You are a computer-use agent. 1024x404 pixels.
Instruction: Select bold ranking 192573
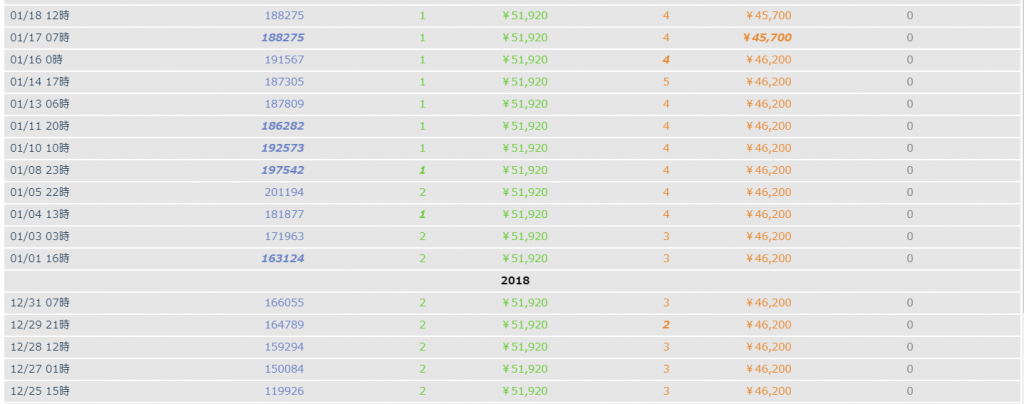[282, 148]
